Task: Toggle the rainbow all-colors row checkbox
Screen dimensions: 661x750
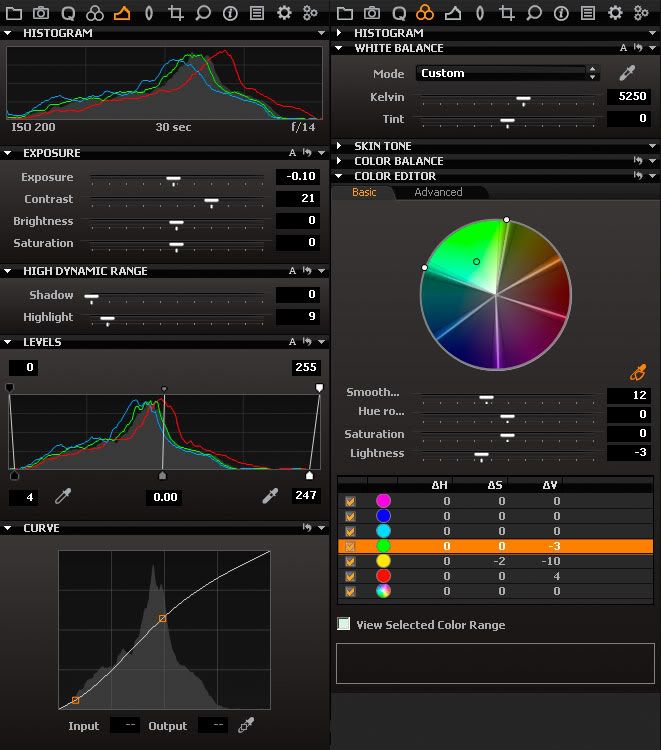Action: tap(350, 591)
